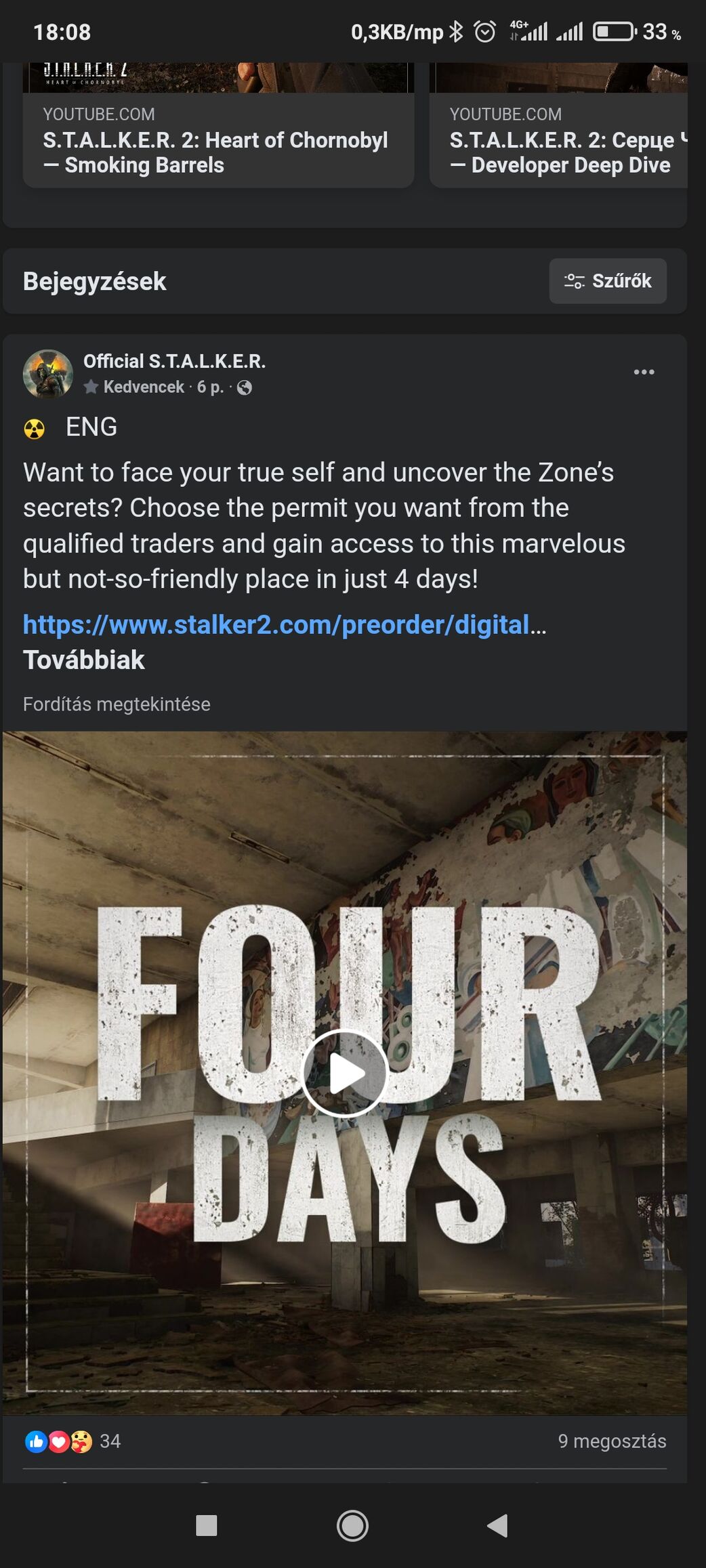Viewport: 706px width, 1568px height.
Task: Tap the care hug reaction icon
Action: (x=81, y=1441)
